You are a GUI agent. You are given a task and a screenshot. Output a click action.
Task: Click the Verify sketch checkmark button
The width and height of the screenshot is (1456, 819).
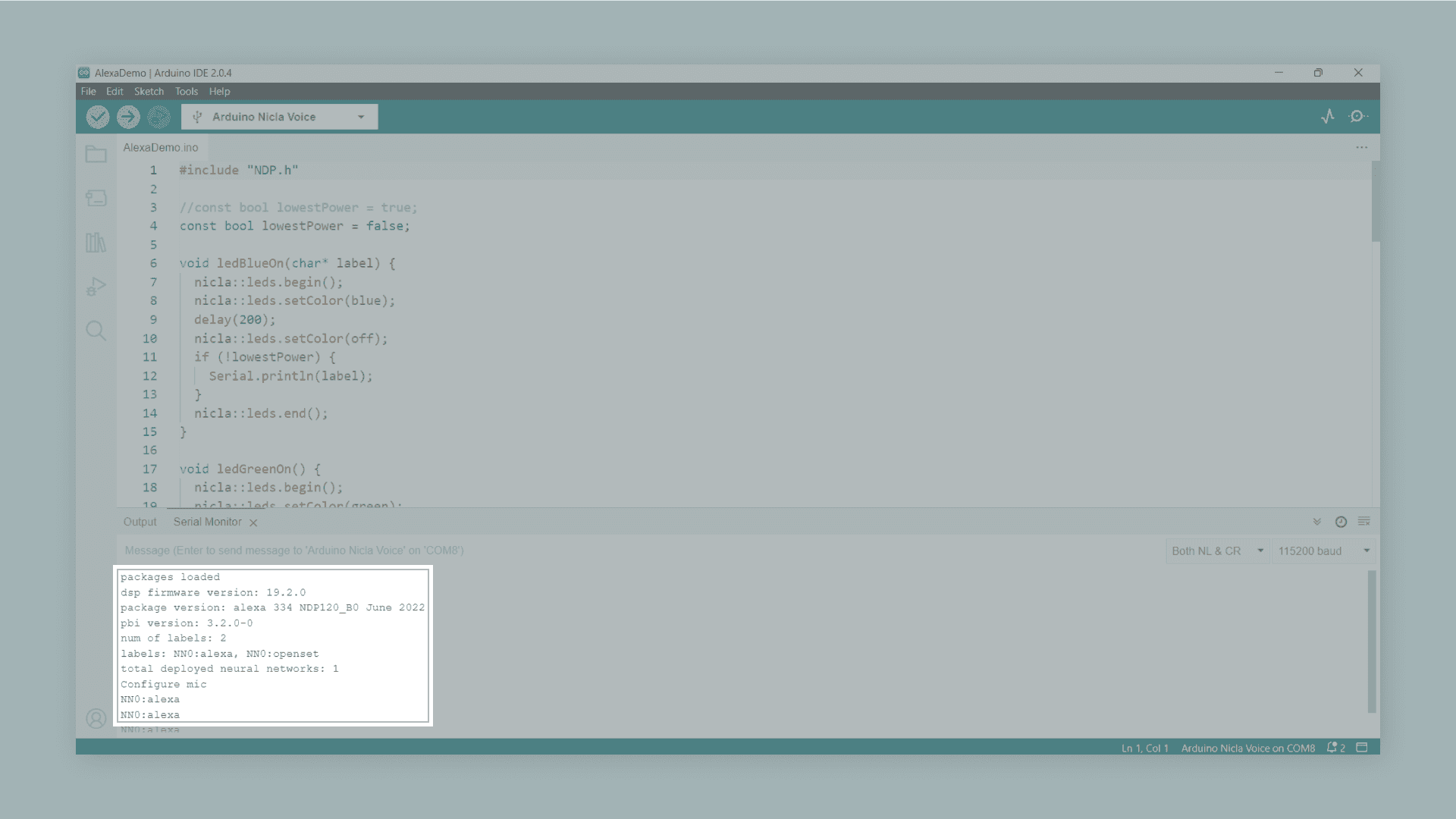pos(98,117)
